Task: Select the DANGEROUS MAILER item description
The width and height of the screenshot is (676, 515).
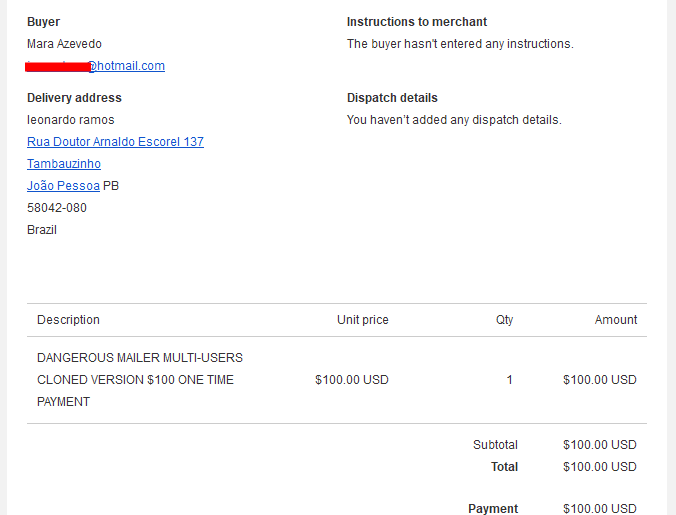Action: click(x=140, y=380)
